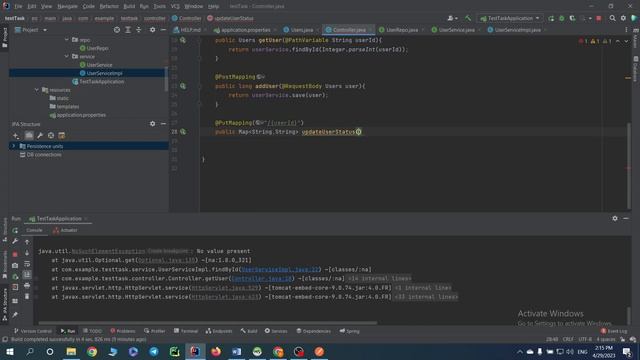Switch to UserServiceImpl.java tab
The image size is (640, 360).
(517, 30)
